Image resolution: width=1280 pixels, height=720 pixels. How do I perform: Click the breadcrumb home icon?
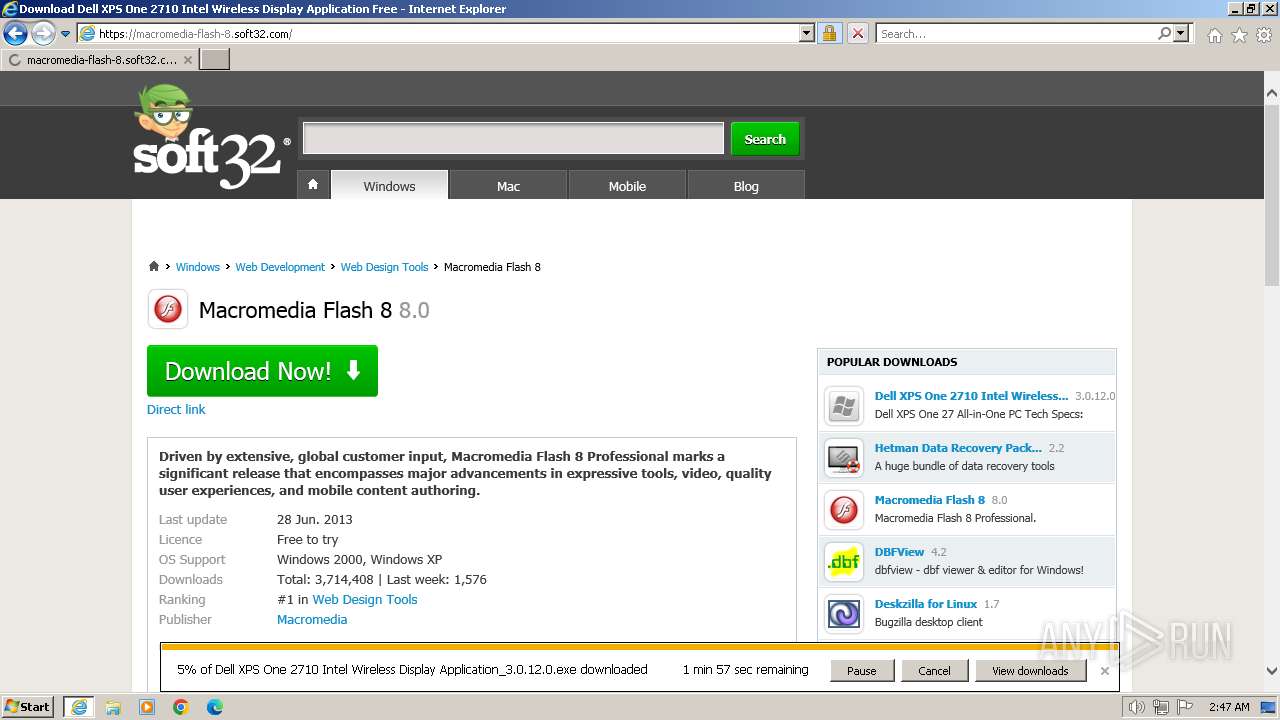[154, 266]
